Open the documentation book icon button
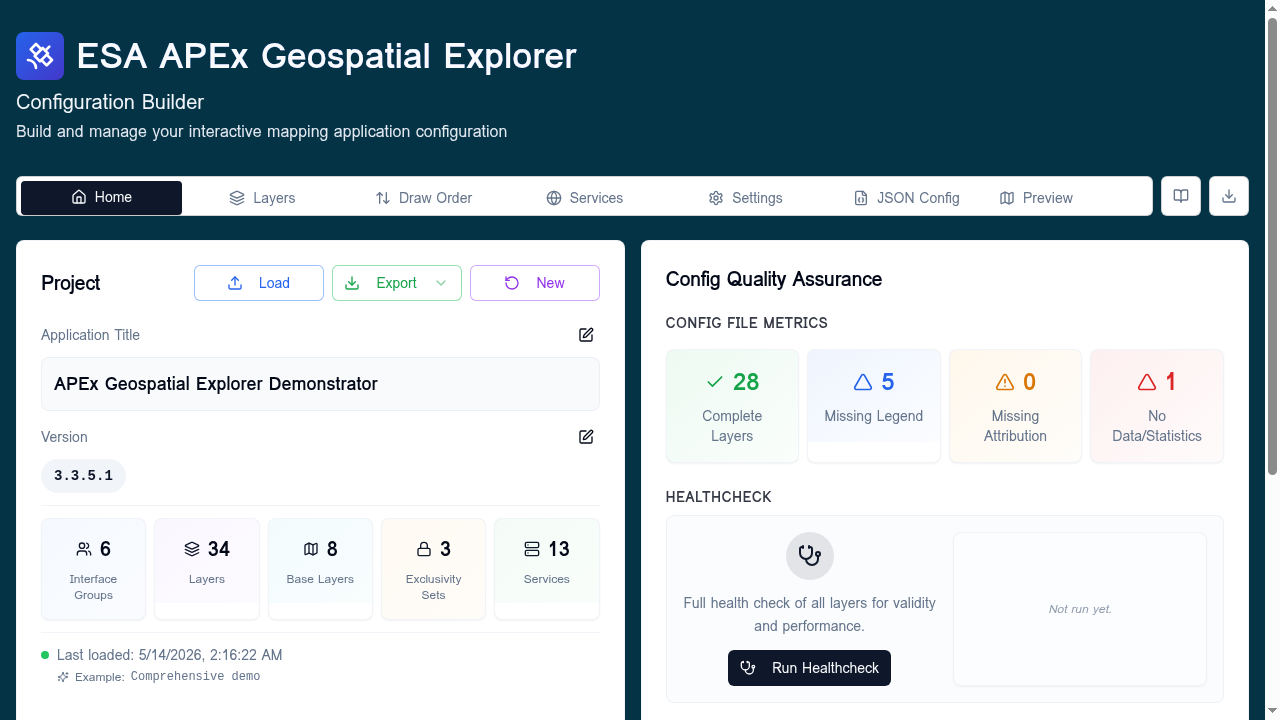 [1181, 196]
